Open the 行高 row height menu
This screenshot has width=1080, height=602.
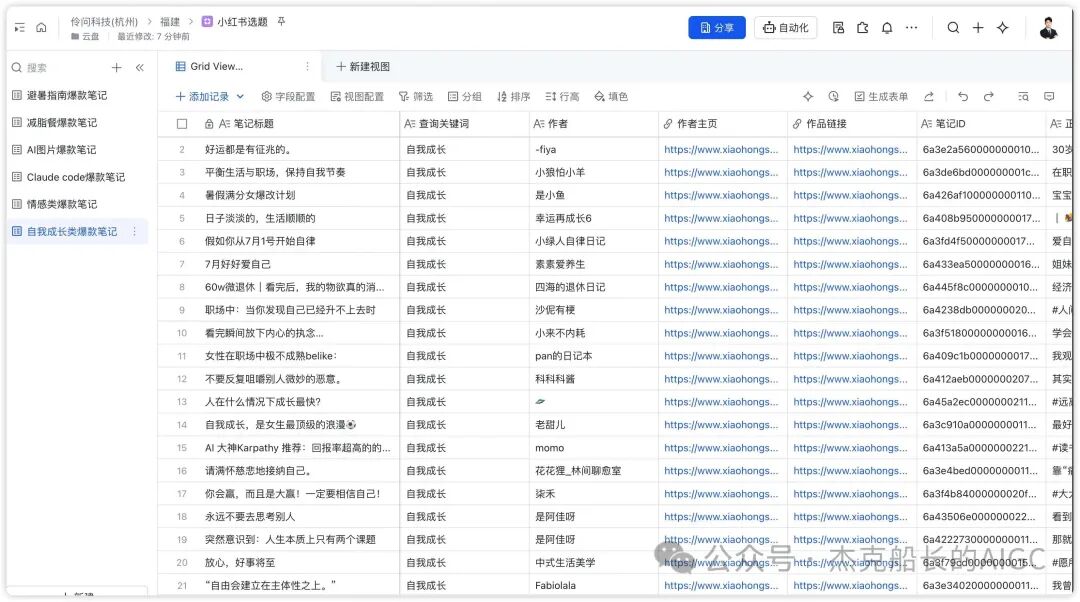coord(562,96)
